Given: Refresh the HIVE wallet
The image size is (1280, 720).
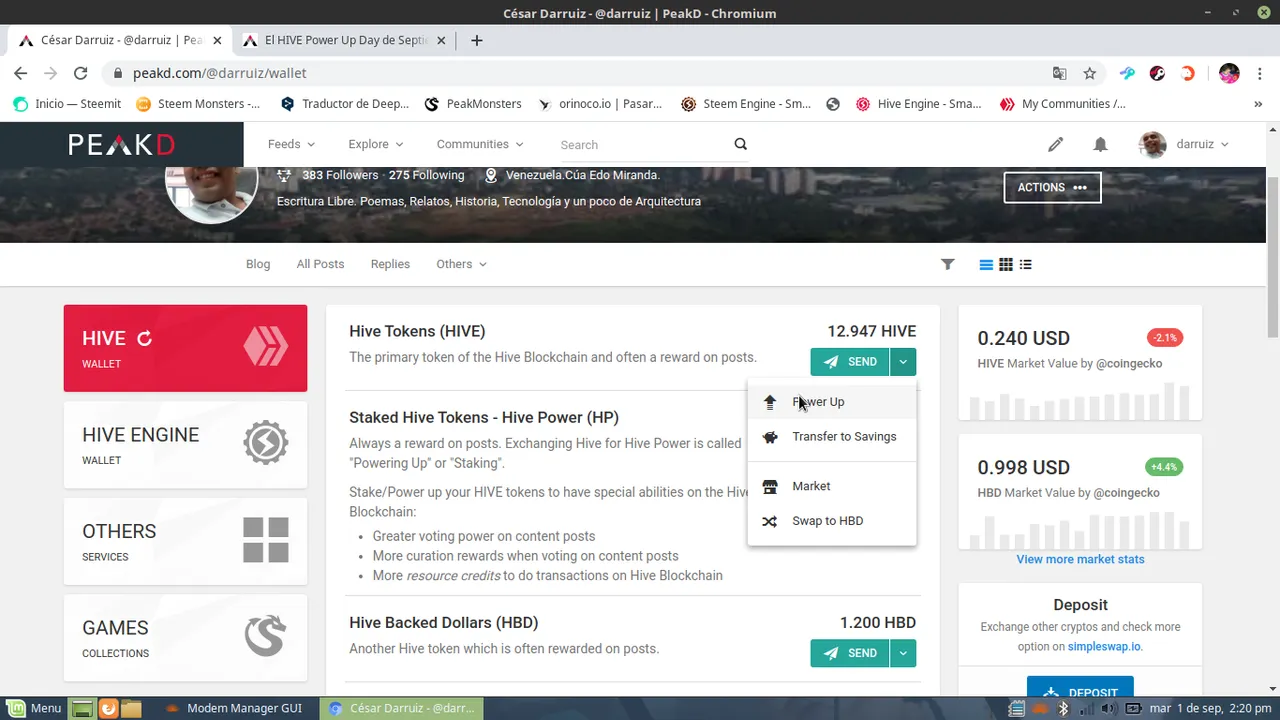Looking at the screenshot, I should (x=144, y=338).
